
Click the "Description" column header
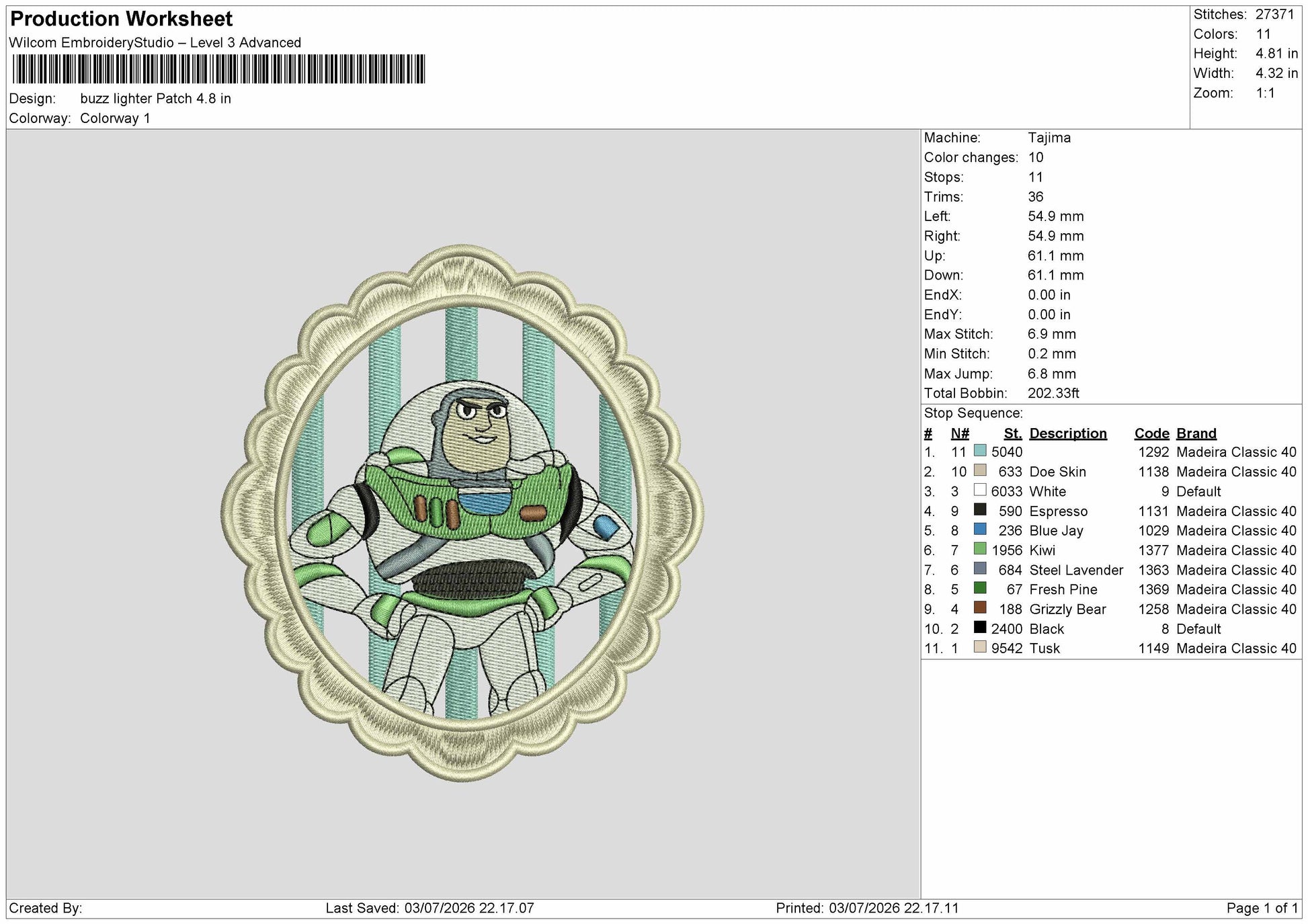point(1068,433)
